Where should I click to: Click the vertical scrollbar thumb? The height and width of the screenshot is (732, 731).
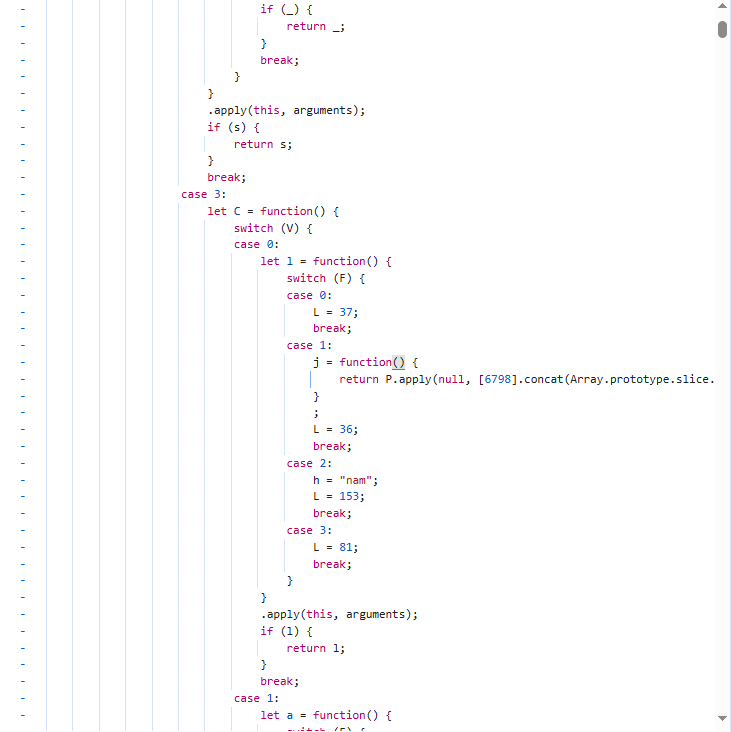722,28
